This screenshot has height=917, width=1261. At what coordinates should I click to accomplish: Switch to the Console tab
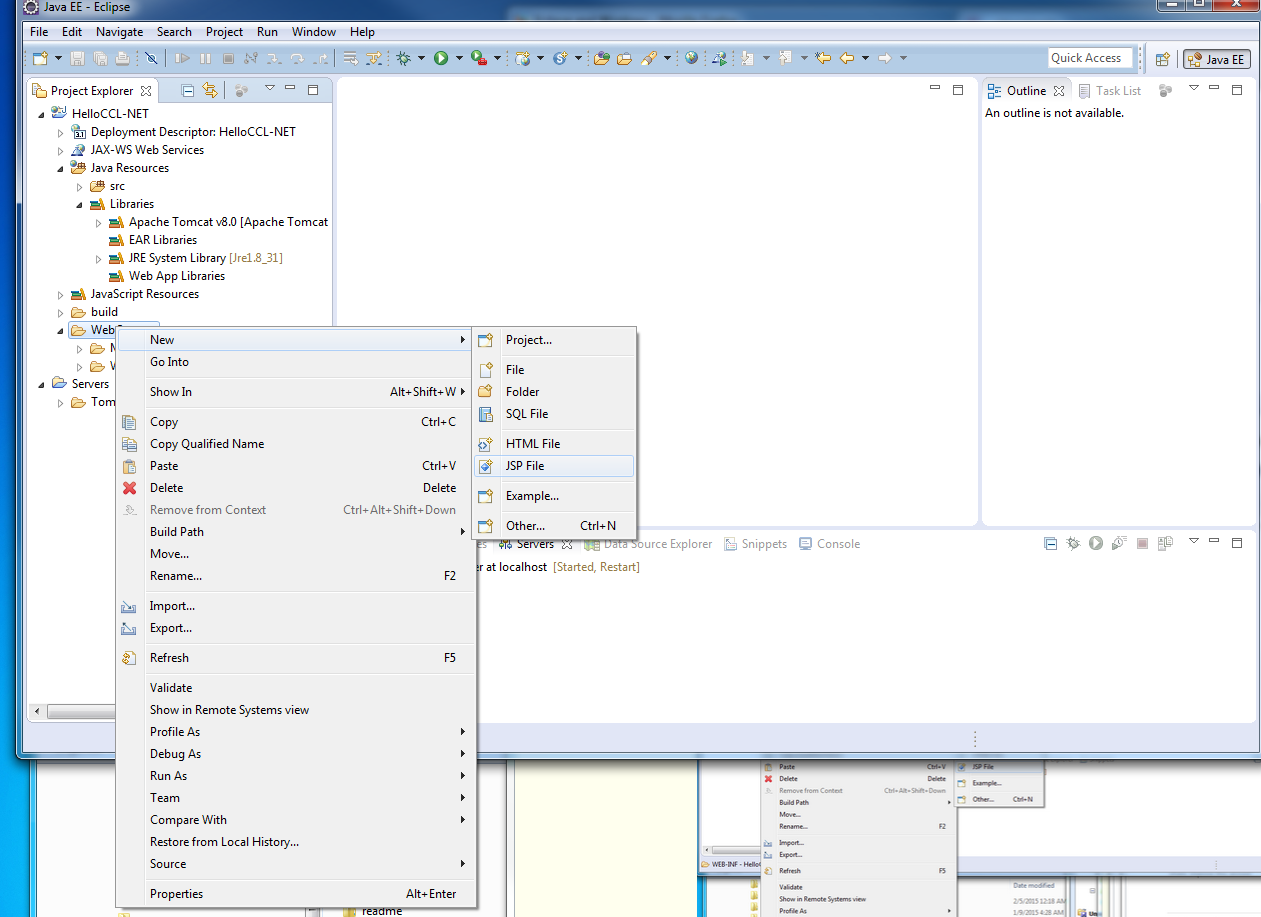(837, 544)
